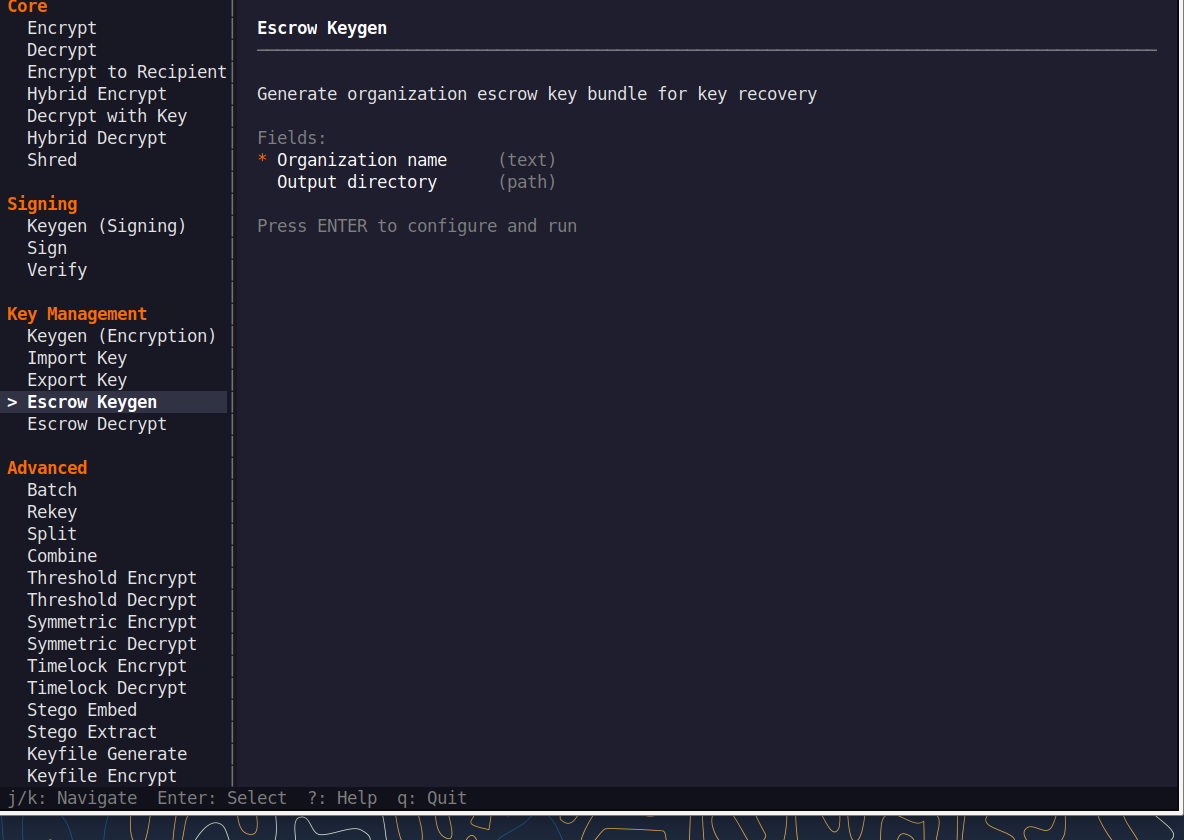This screenshot has width=1184, height=840.
Task: Click the Key Management section header
Action: click(x=77, y=313)
